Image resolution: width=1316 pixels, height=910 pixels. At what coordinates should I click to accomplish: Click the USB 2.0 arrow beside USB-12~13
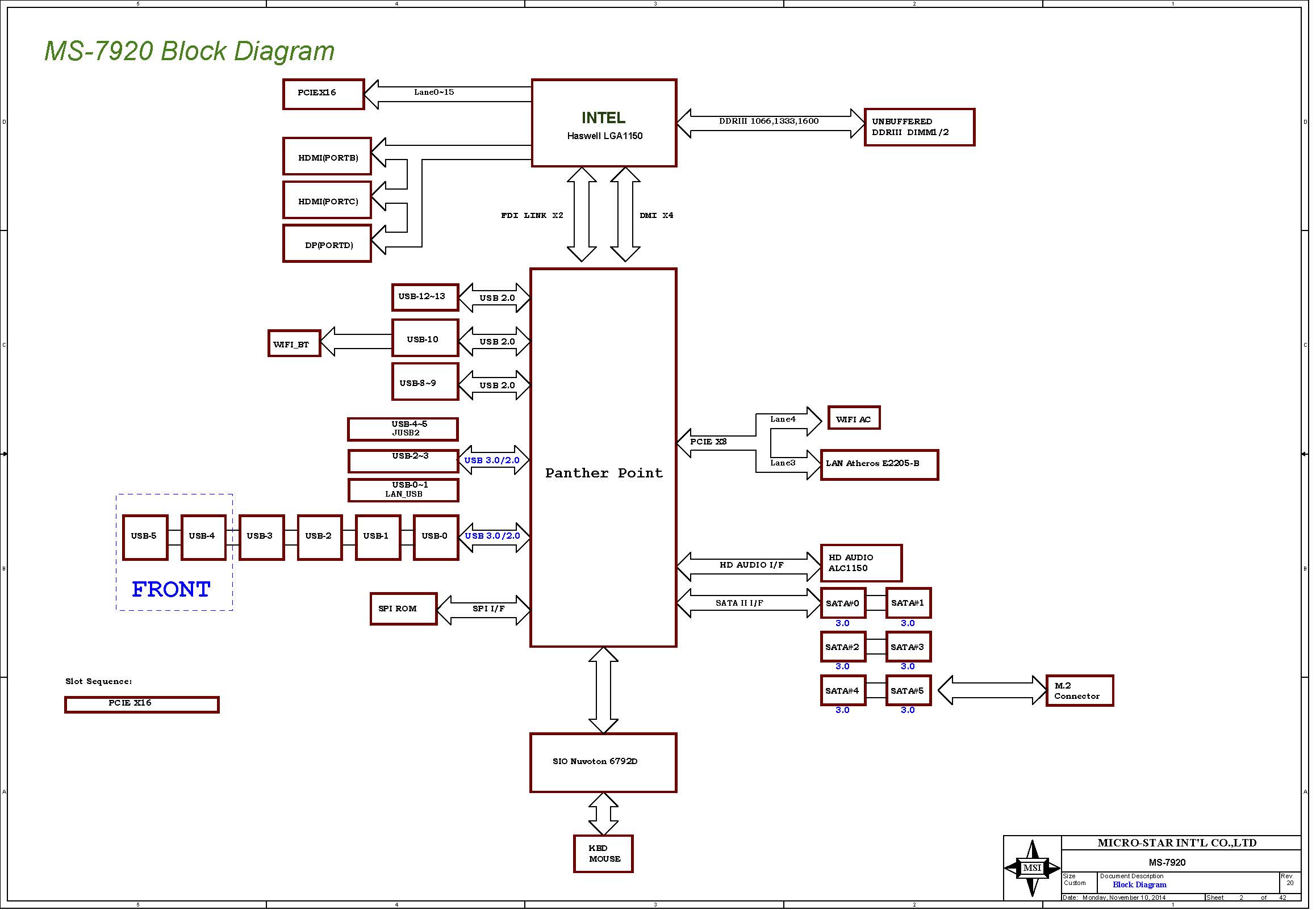[495, 297]
